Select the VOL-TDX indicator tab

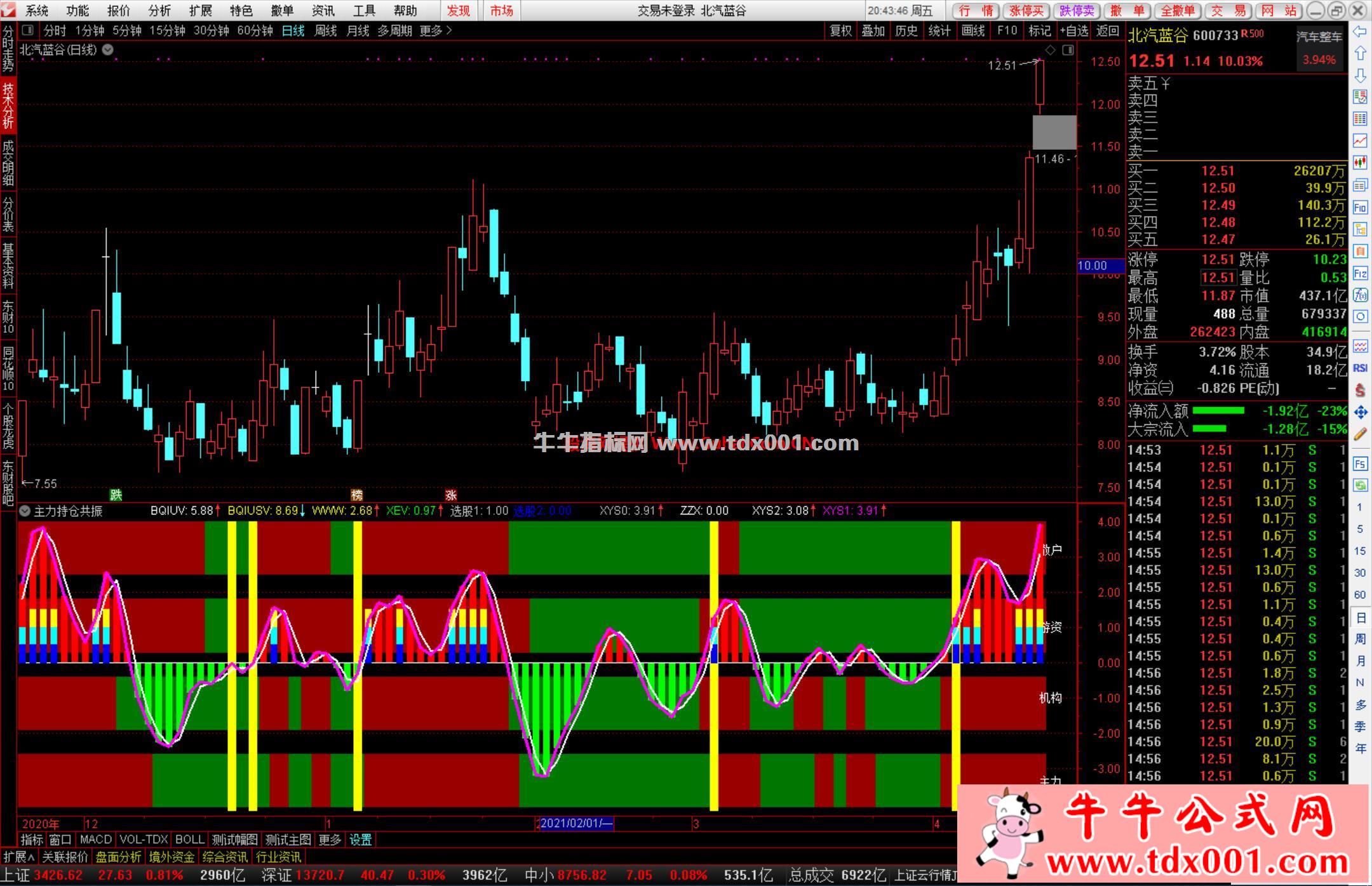pyautogui.click(x=144, y=840)
